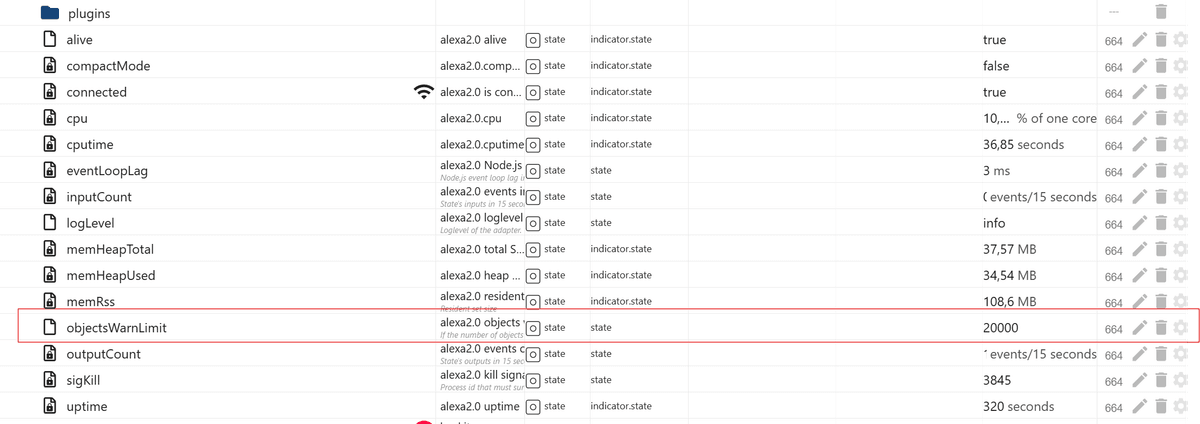Toggle the alive state value true
Image resolution: width=1200 pixels, height=424 pixels.
[x=994, y=40]
